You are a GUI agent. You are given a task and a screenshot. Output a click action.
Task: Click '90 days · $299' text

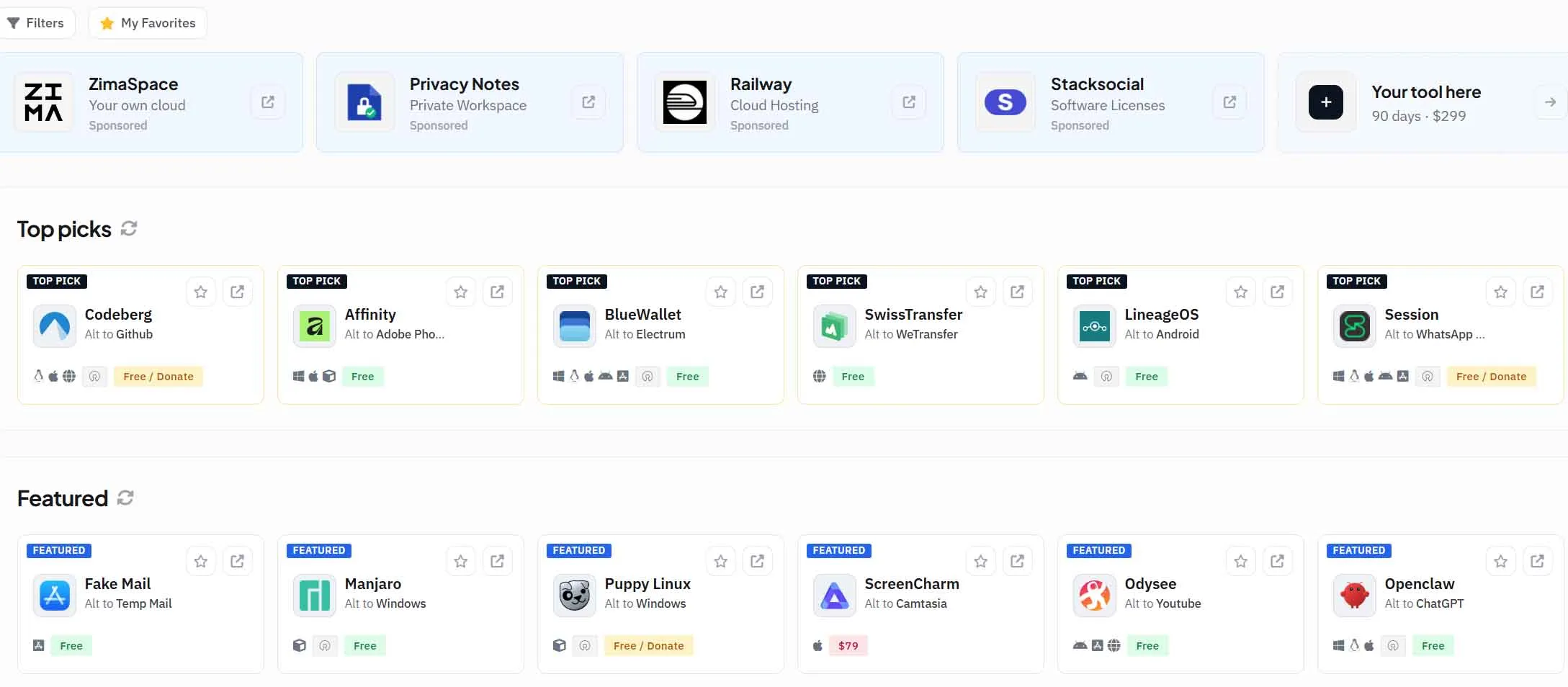tap(1419, 116)
